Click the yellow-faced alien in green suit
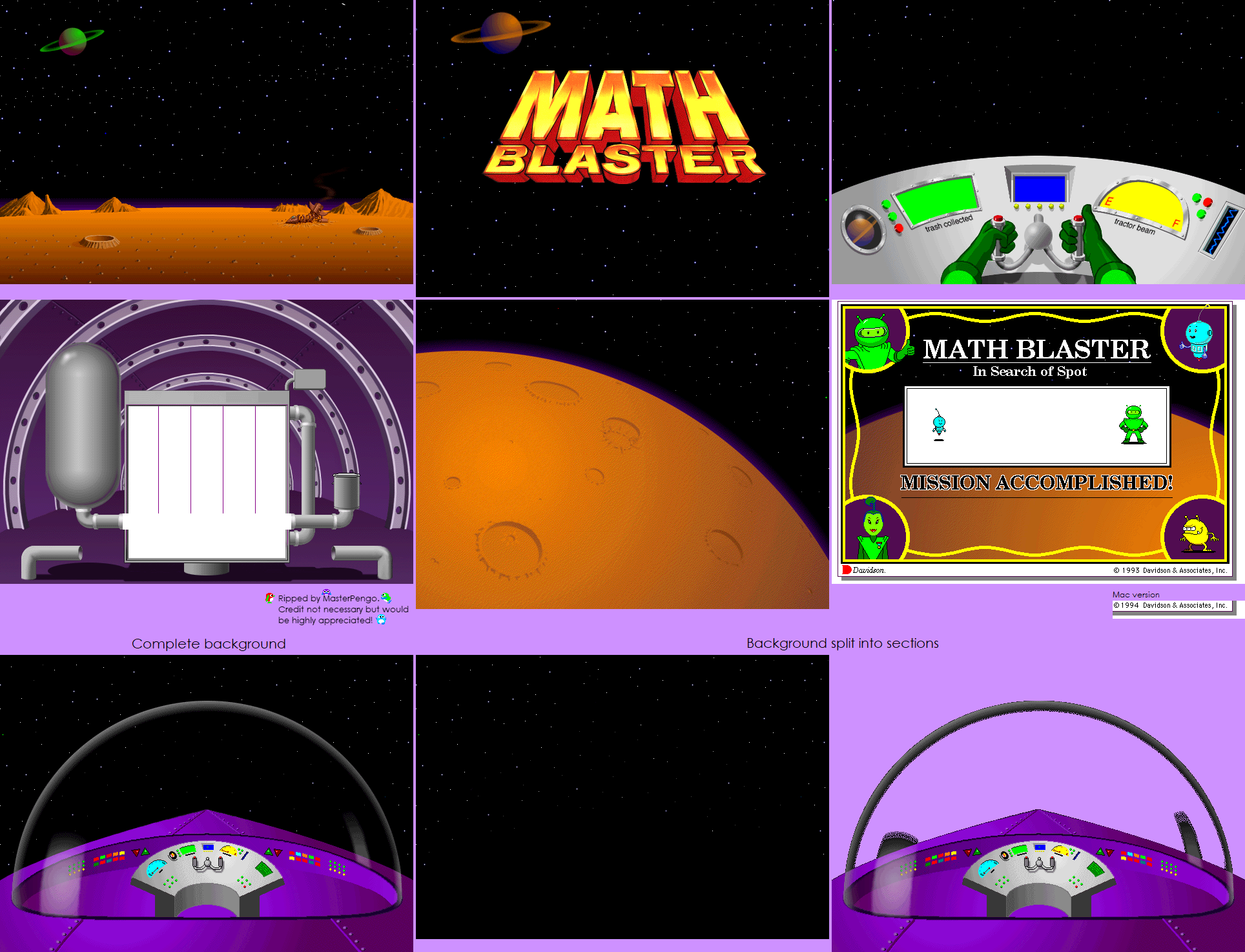Viewport: 1245px width, 952px height. tap(873, 529)
